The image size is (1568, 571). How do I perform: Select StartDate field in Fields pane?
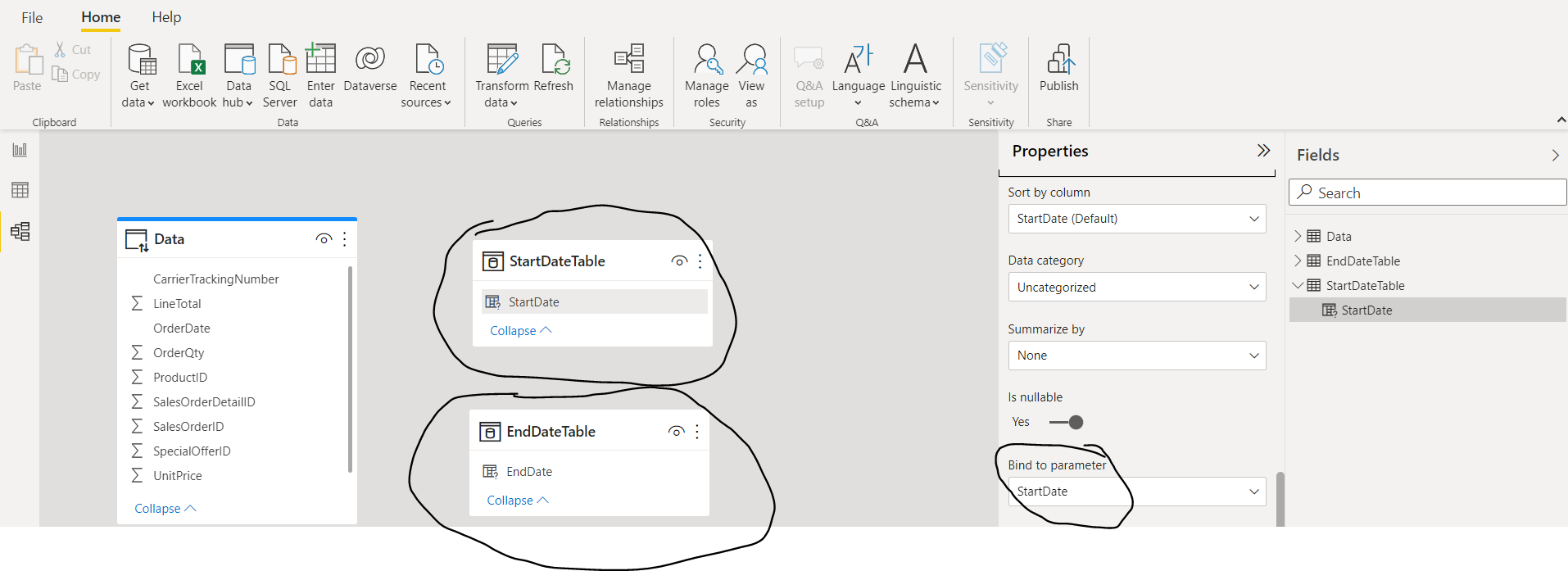tap(1427, 310)
